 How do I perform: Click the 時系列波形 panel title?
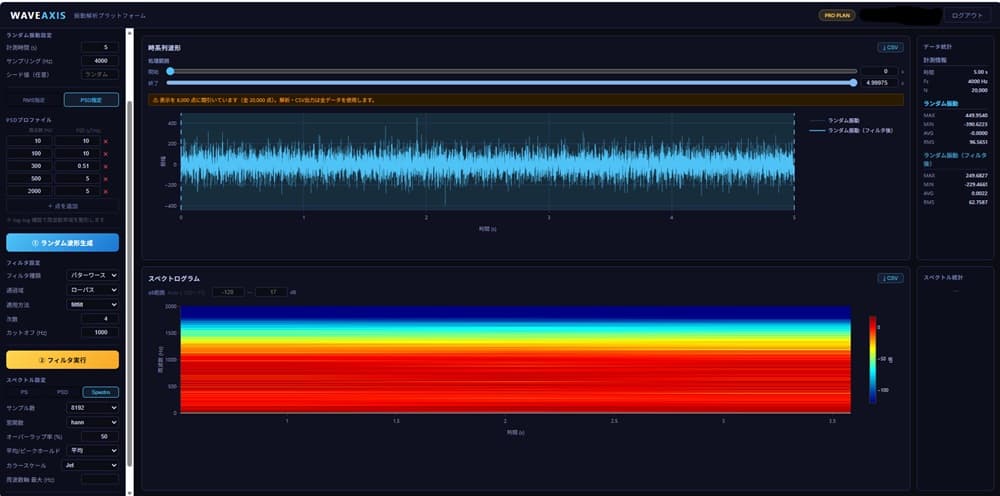coord(165,48)
